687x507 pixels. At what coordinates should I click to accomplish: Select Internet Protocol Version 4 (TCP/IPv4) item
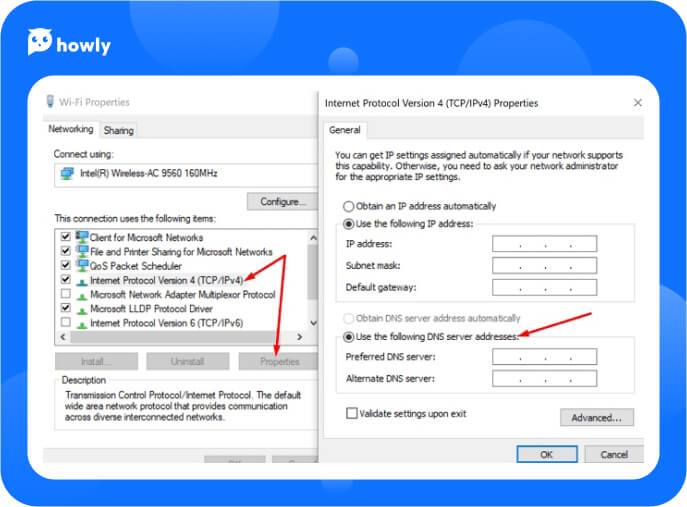click(166, 281)
